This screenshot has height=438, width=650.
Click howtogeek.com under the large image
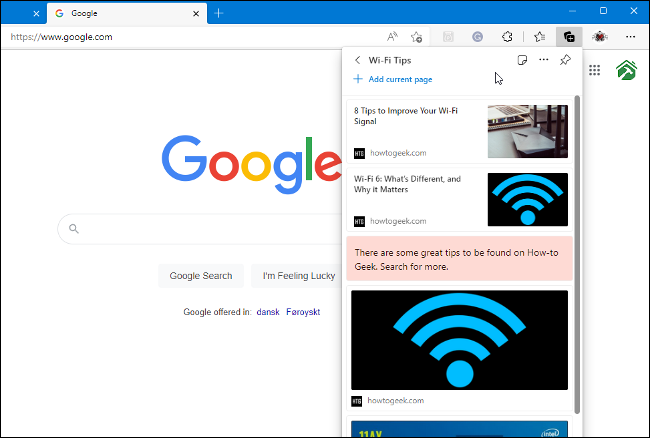click(x=395, y=401)
